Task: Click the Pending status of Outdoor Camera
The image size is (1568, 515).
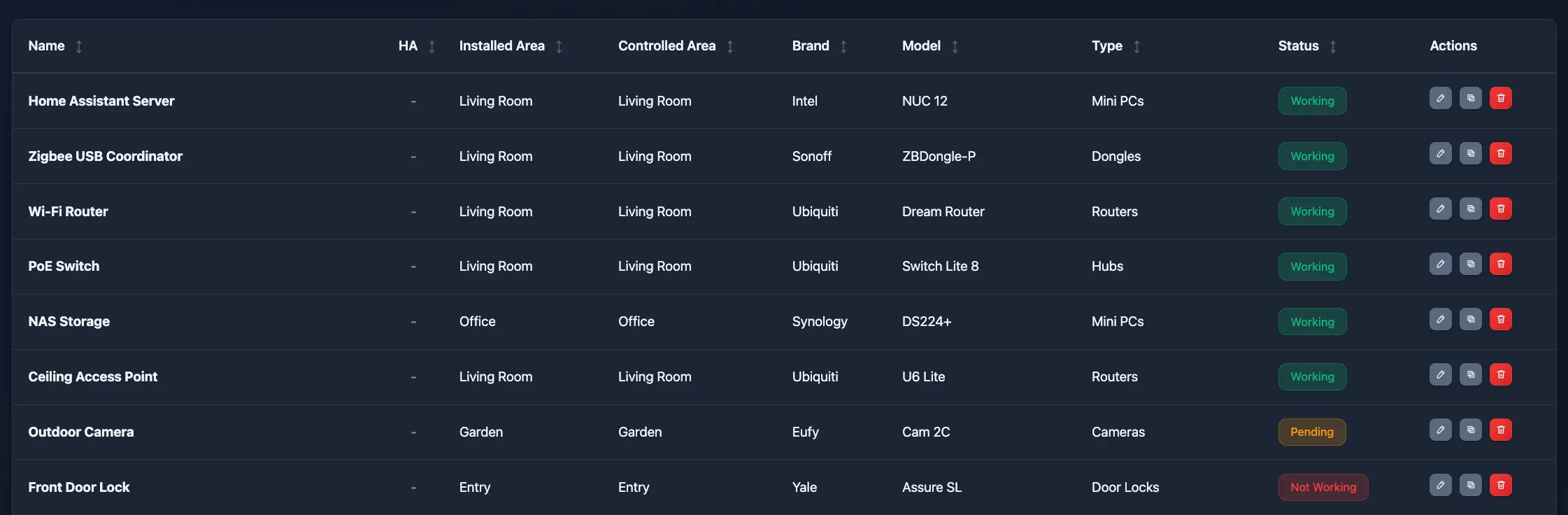Action: [x=1312, y=432]
